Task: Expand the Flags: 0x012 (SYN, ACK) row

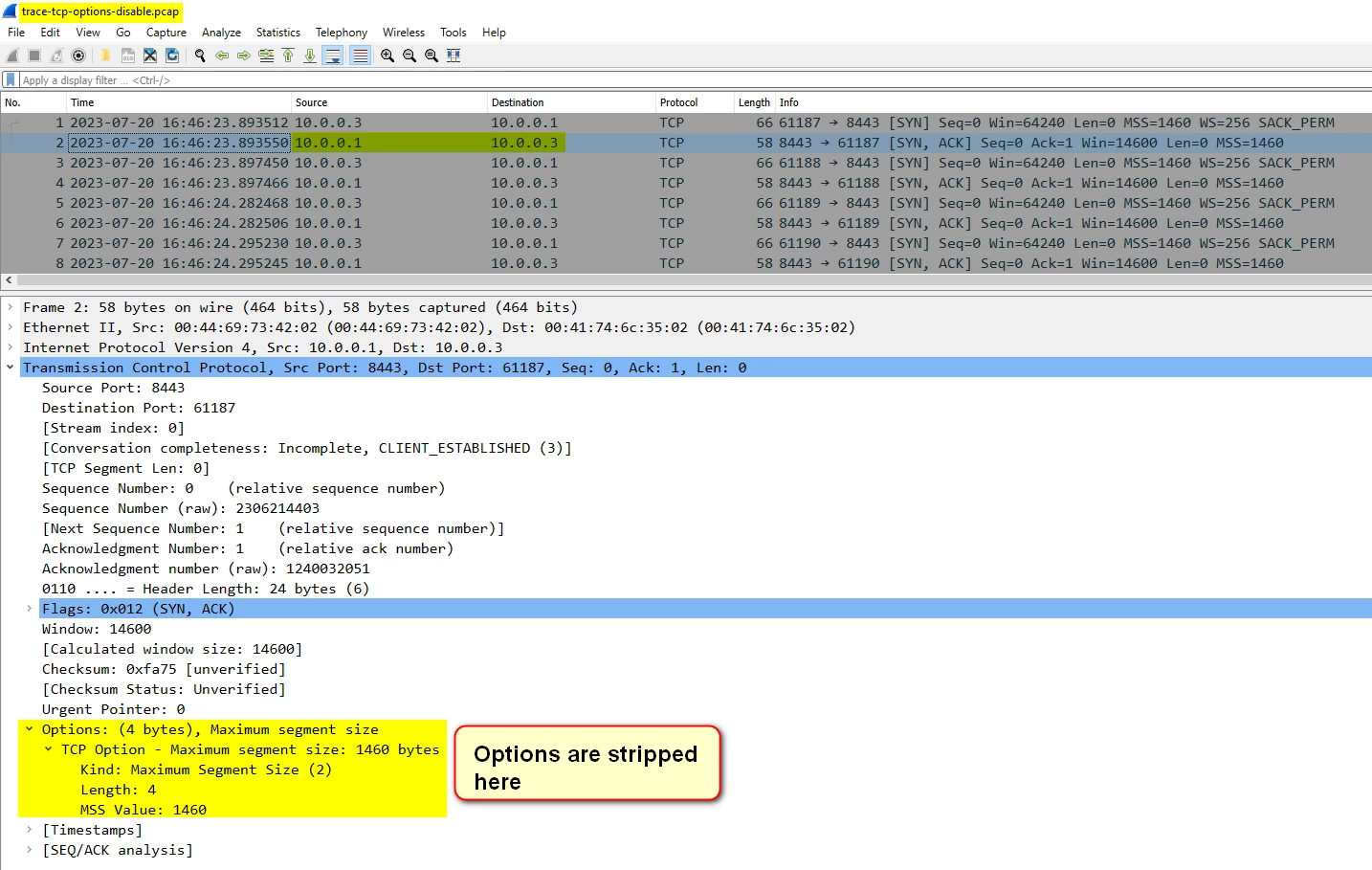Action: 30,609
